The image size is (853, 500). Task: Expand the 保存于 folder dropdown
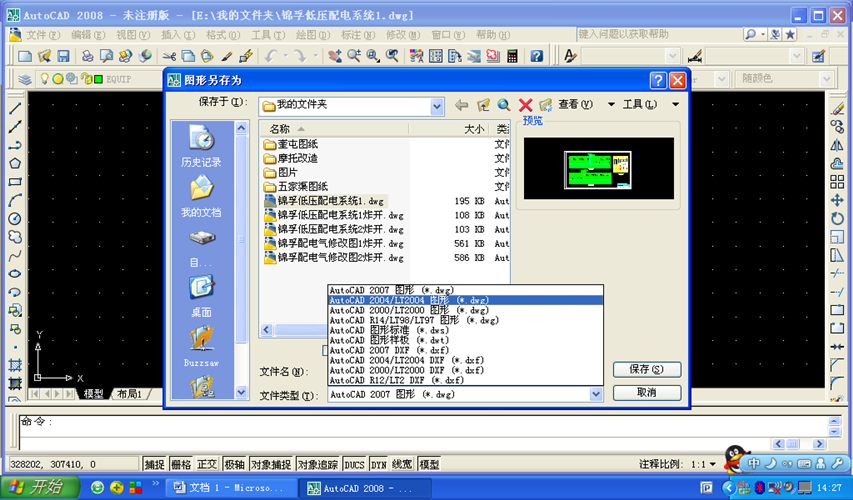pyautogui.click(x=437, y=107)
